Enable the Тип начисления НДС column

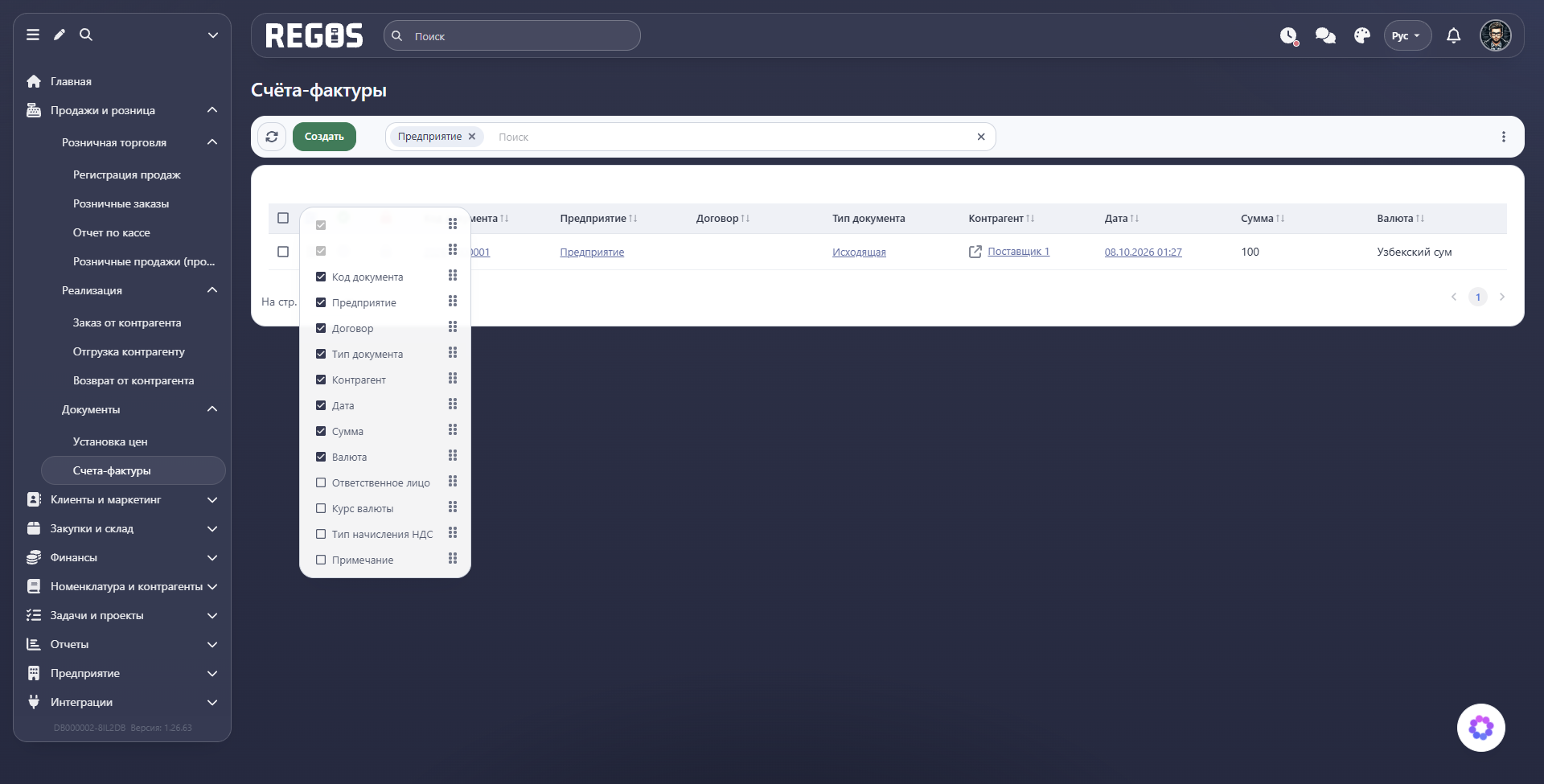click(321, 534)
